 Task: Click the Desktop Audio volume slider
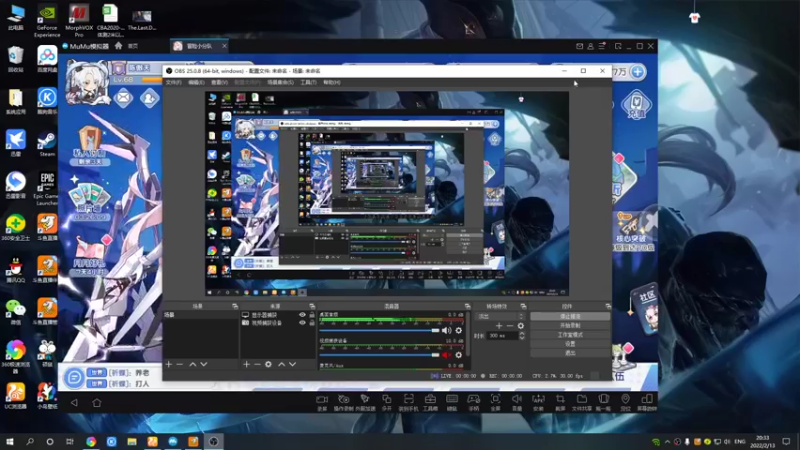tap(379, 331)
